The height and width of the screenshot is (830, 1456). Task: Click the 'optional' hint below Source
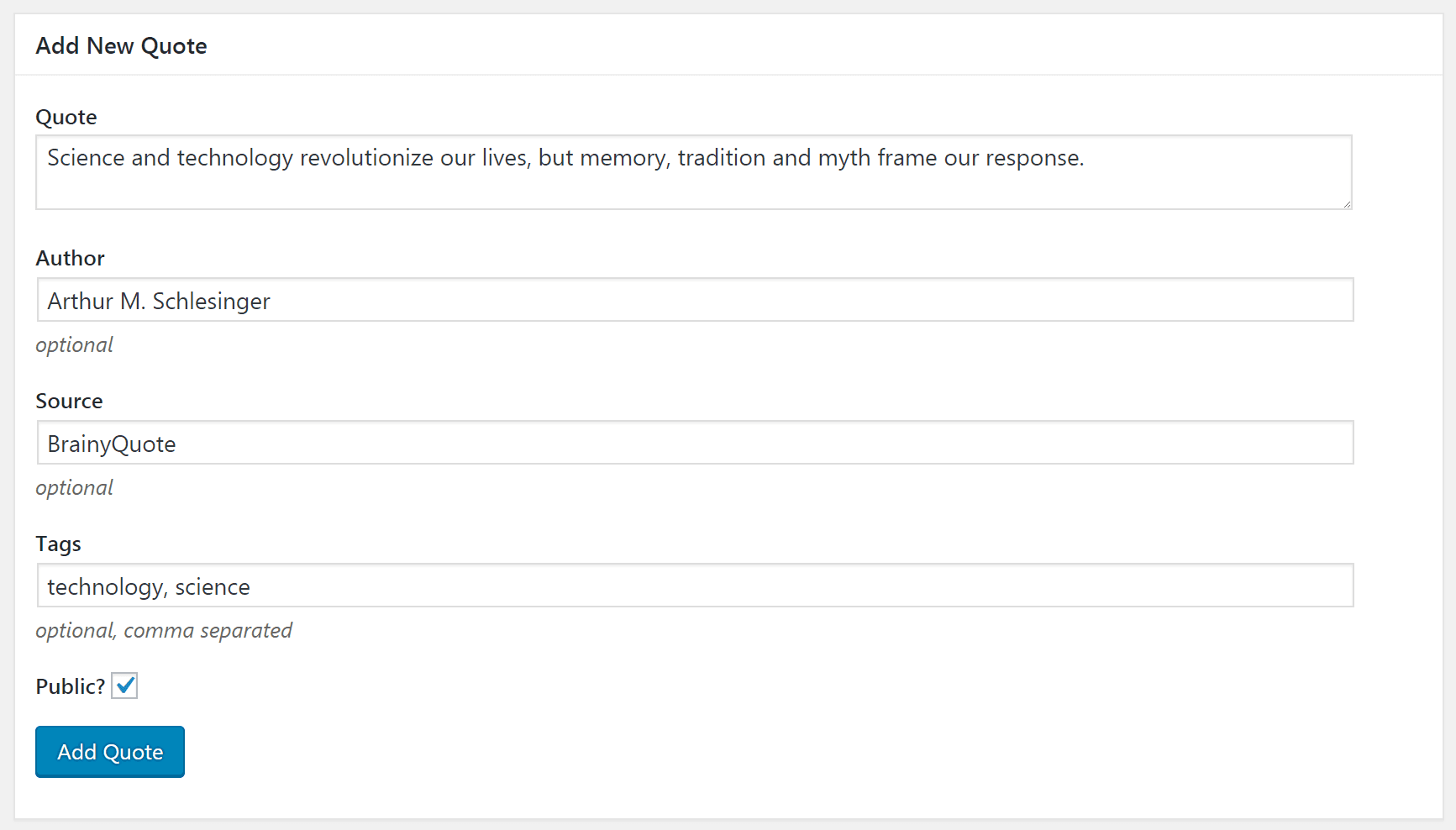pyautogui.click(x=74, y=488)
